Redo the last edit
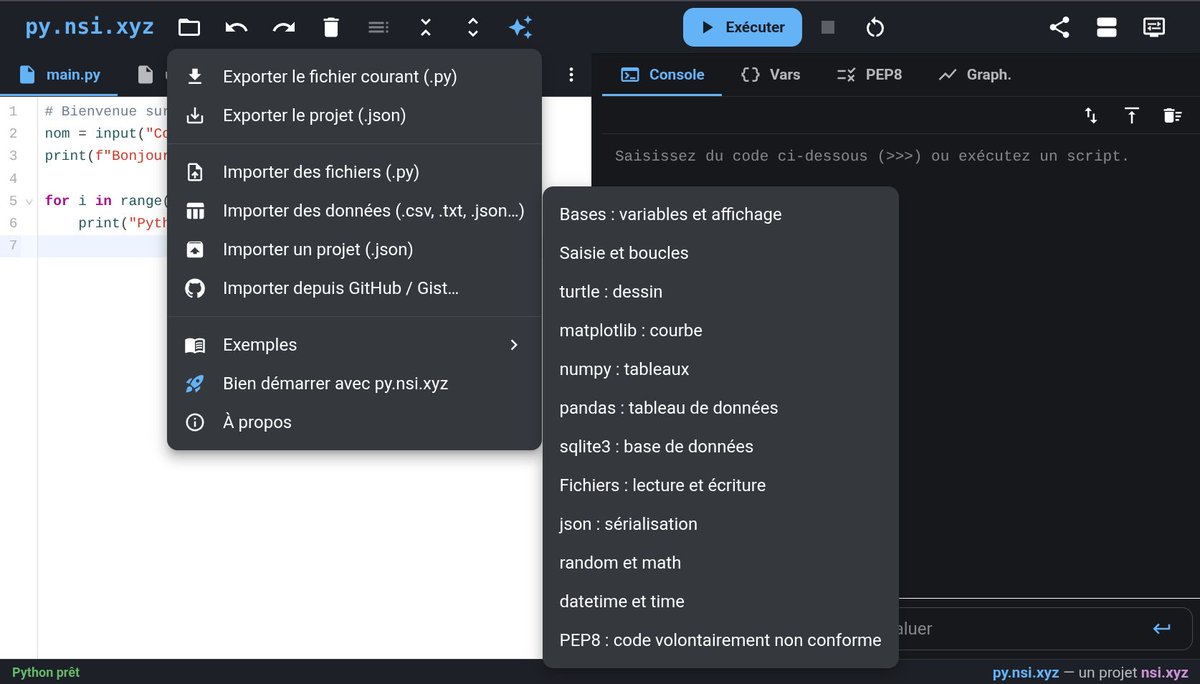 click(x=284, y=28)
